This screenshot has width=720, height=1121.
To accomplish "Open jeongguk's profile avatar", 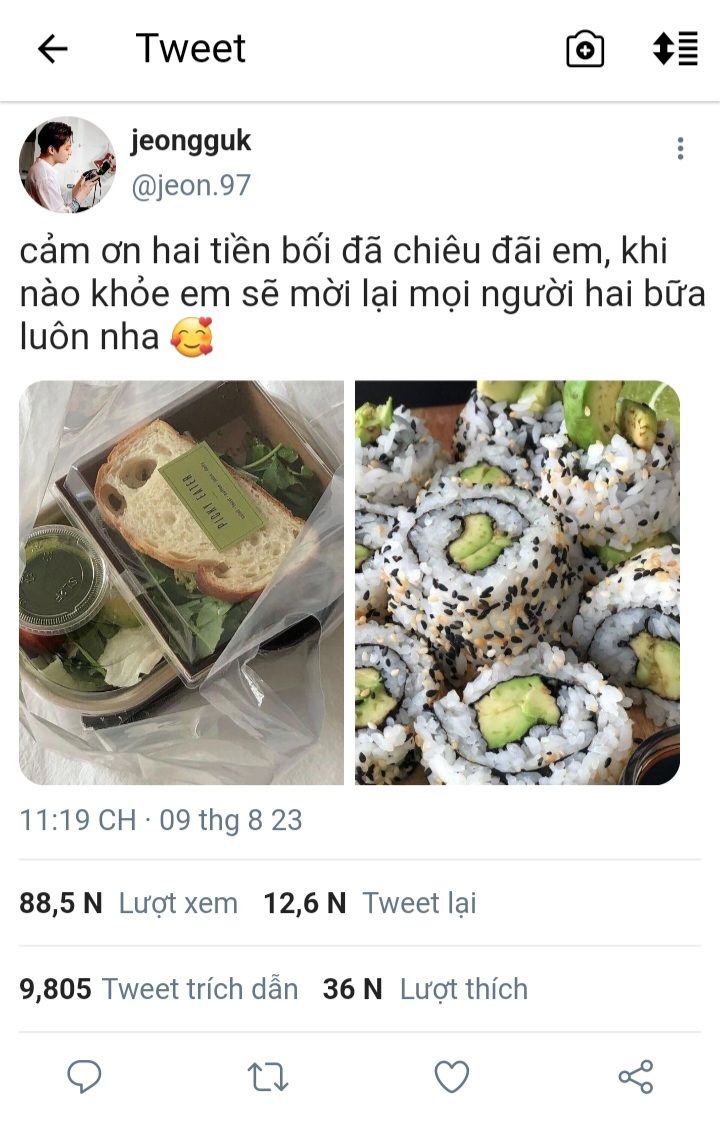I will point(68,165).
